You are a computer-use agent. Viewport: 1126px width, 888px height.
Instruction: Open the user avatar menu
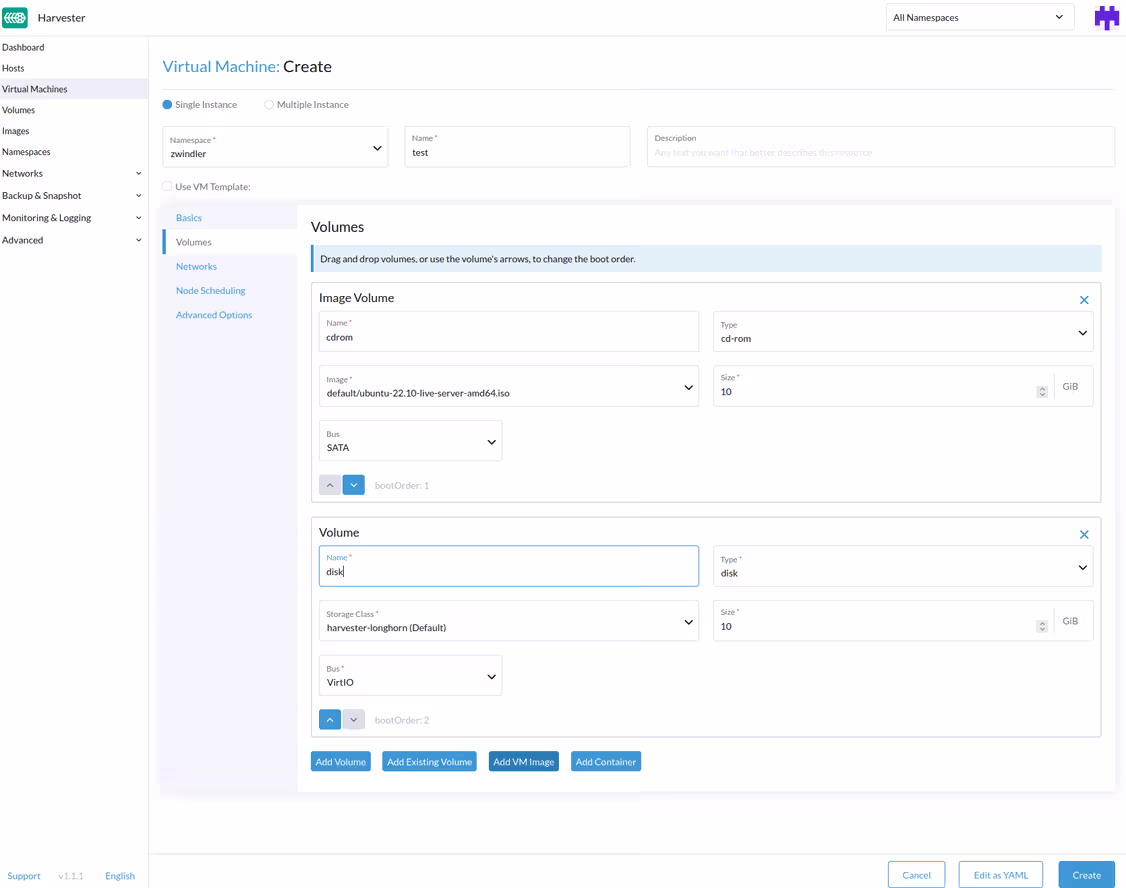point(1105,18)
